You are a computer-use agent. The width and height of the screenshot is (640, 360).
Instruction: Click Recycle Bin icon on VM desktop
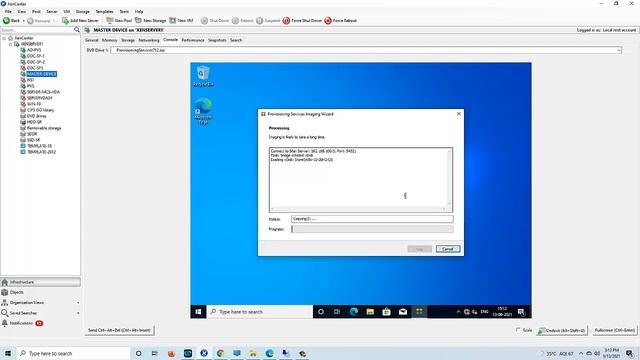[203, 76]
